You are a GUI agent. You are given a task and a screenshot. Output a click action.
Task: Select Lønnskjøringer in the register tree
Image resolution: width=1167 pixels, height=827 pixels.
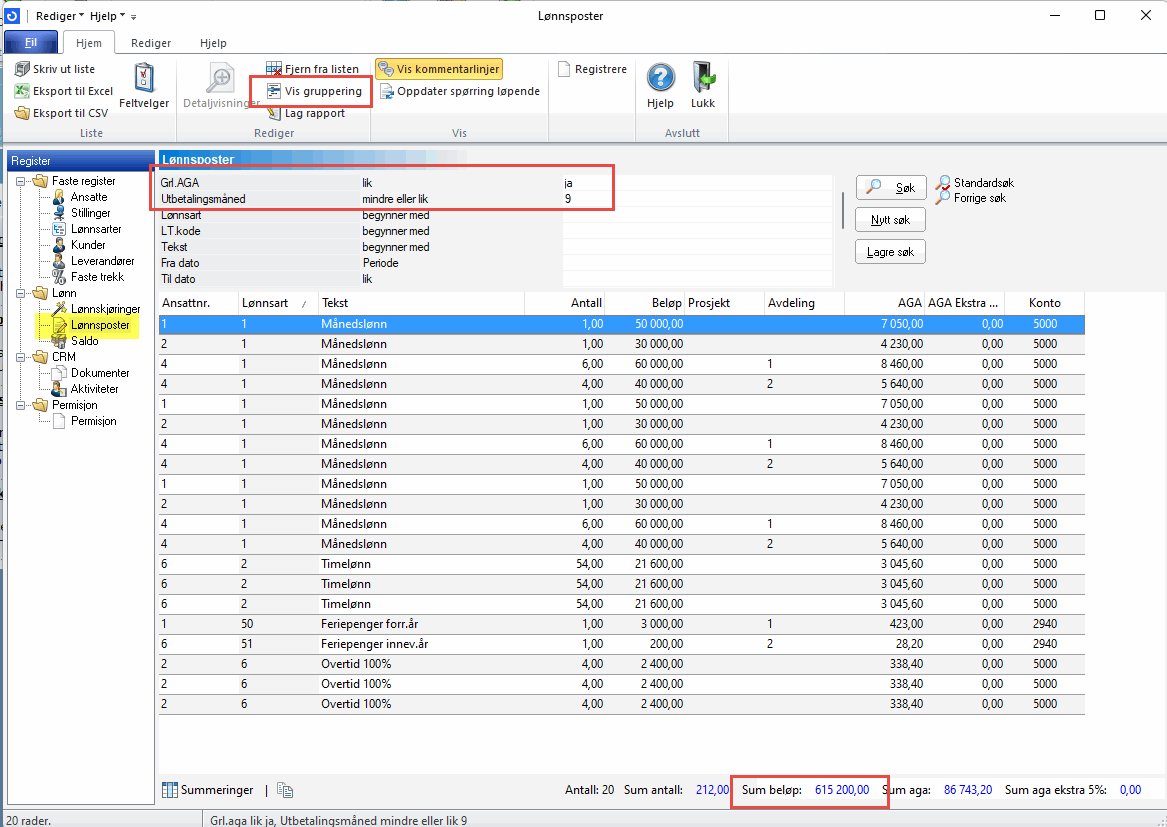click(105, 309)
